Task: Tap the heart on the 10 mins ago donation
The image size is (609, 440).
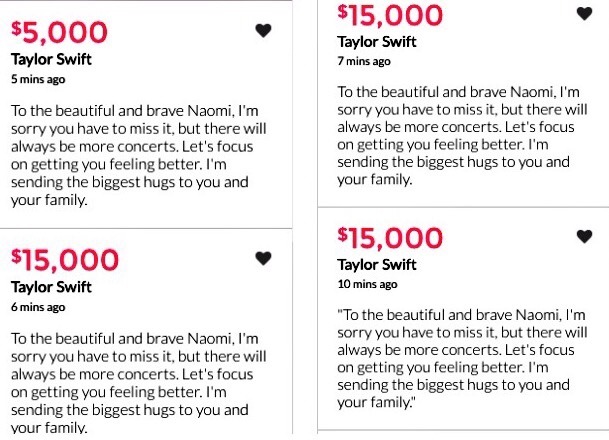Action: pyautogui.click(x=584, y=236)
